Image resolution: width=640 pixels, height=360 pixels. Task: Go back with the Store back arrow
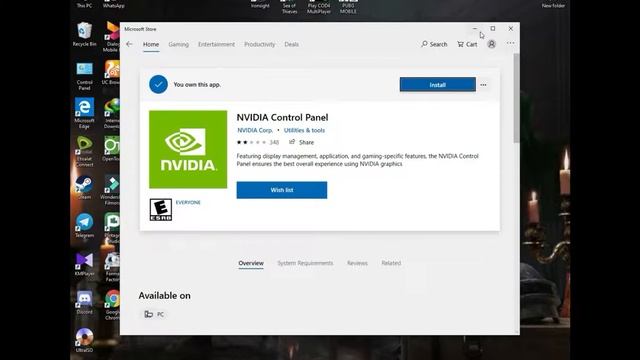tap(129, 44)
